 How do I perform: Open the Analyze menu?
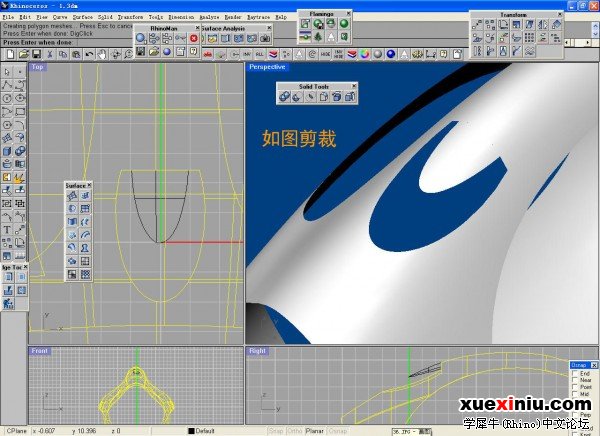click(209, 17)
